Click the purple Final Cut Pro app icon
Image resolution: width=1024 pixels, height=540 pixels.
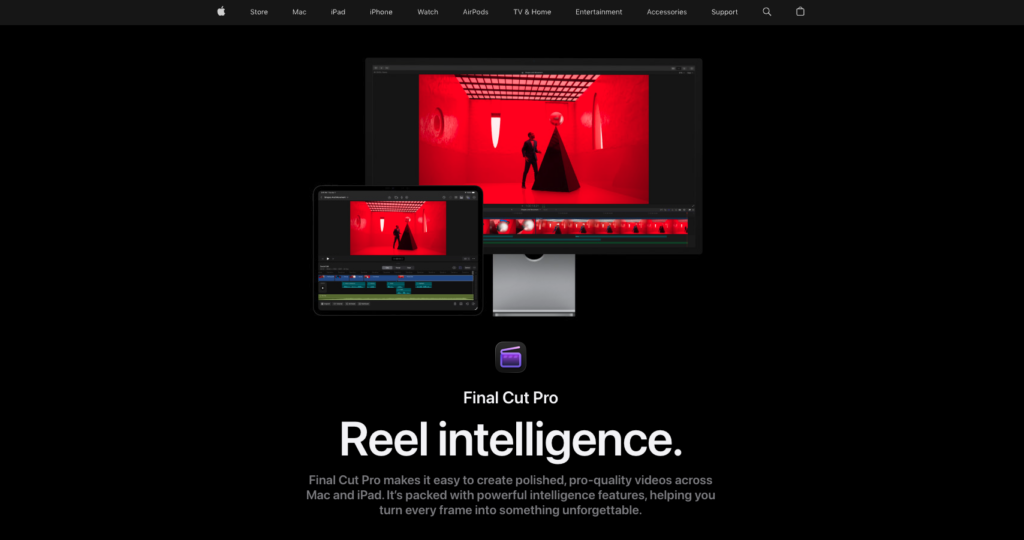pos(510,357)
